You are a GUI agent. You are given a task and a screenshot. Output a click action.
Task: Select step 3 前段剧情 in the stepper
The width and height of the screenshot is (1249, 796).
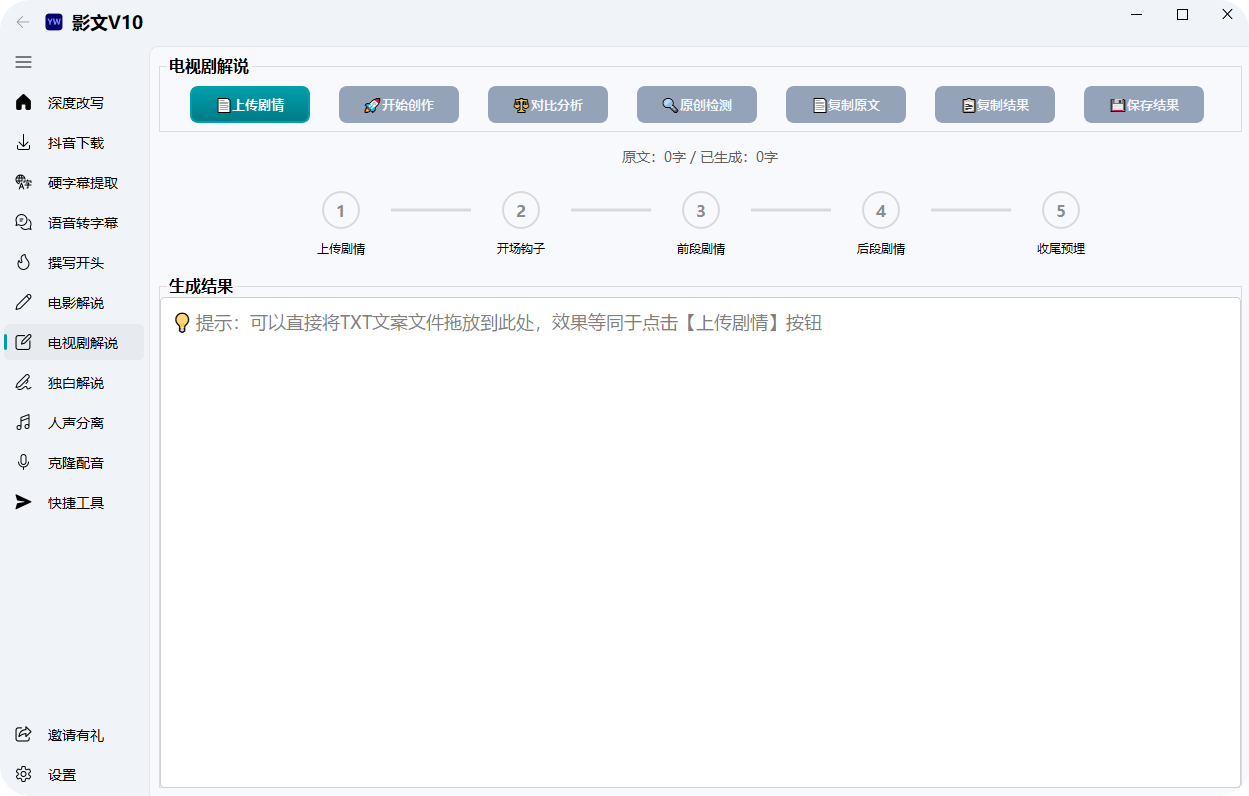[x=700, y=210]
